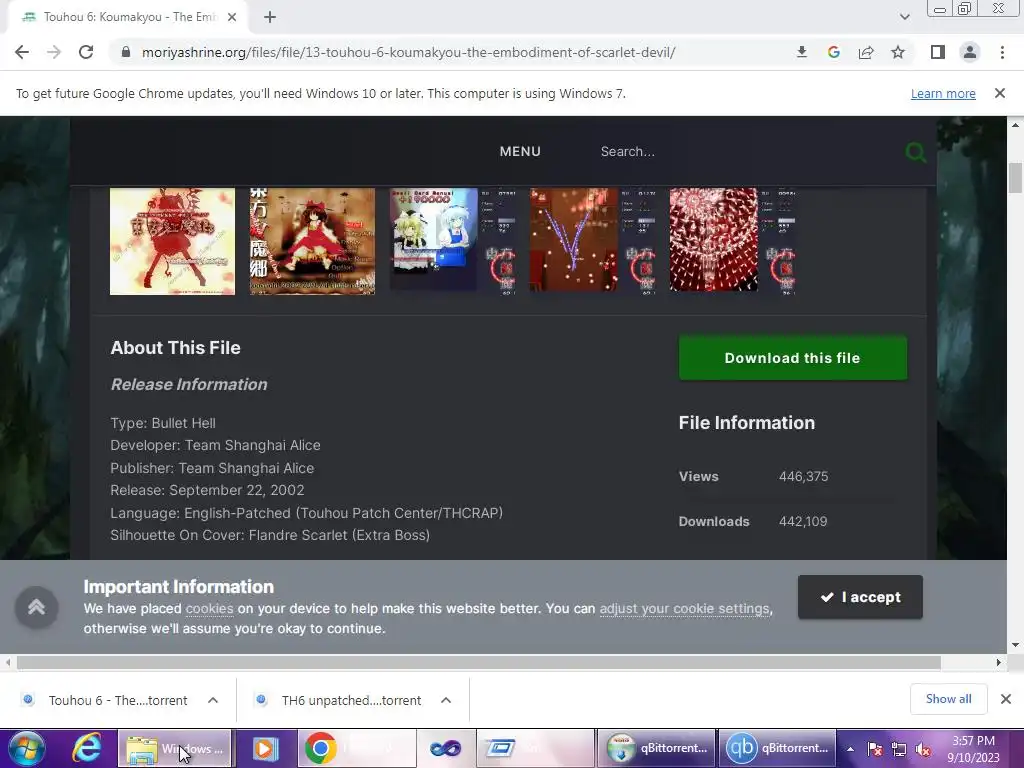Click the Google icon in address bar
This screenshot has height=768, width=1024.
pyautogui.click(x=833, y=52)
